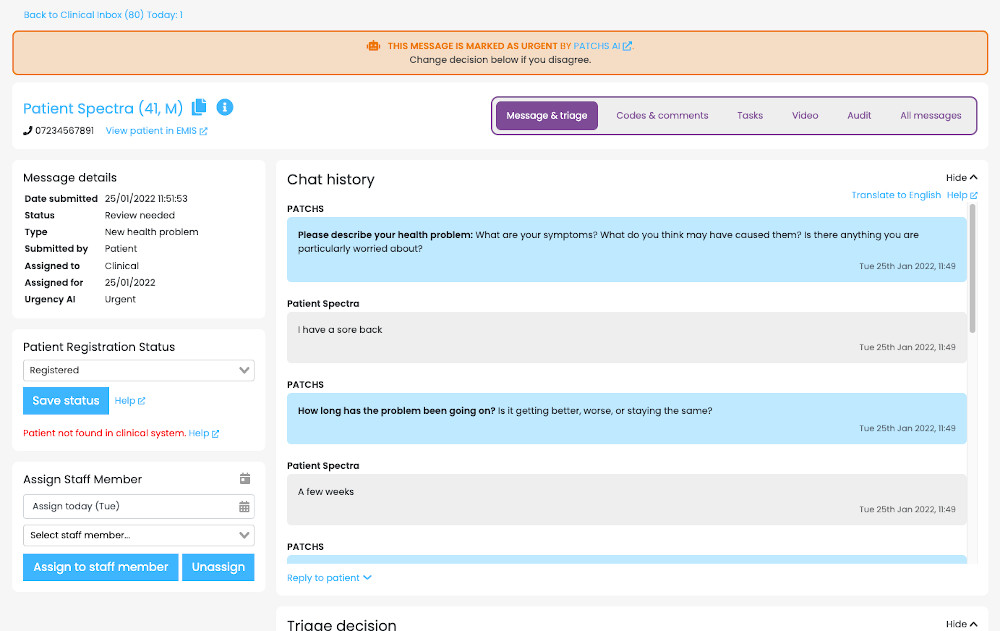
Task: Click the phone icon by the patient number
Action: (27, 131)
